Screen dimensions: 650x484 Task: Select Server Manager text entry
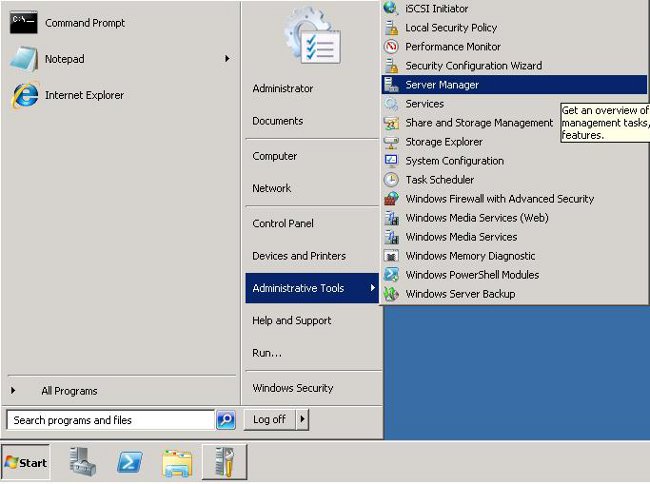click(442, 85)
